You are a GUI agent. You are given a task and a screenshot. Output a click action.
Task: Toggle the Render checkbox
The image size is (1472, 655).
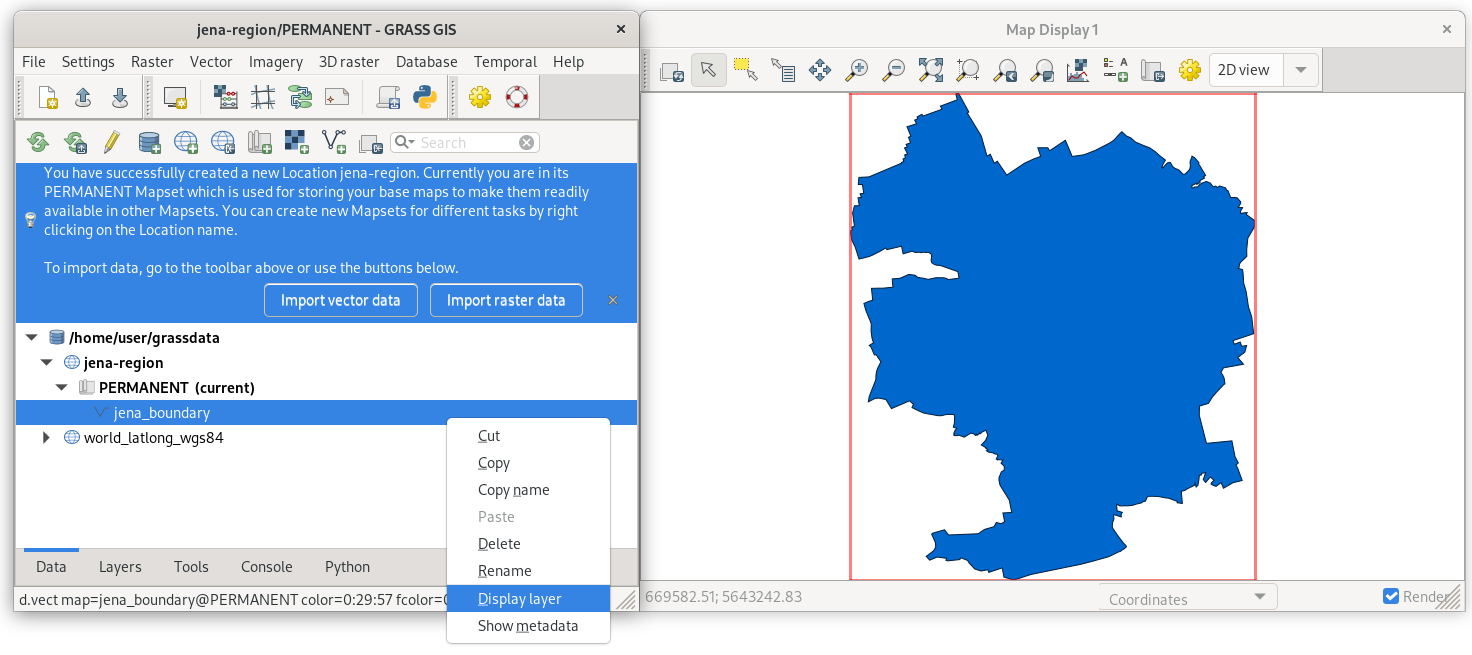coord(1391,597)
